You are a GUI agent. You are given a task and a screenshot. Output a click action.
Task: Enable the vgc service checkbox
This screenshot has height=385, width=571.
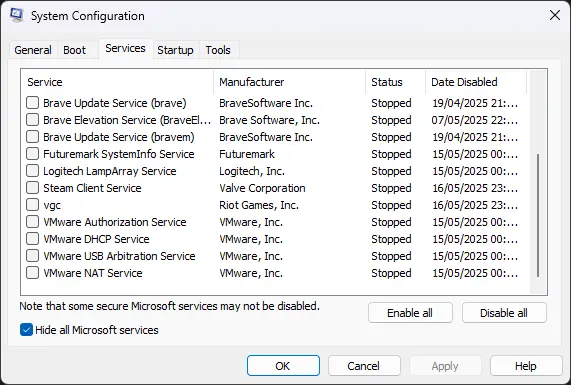pos(32,205)
